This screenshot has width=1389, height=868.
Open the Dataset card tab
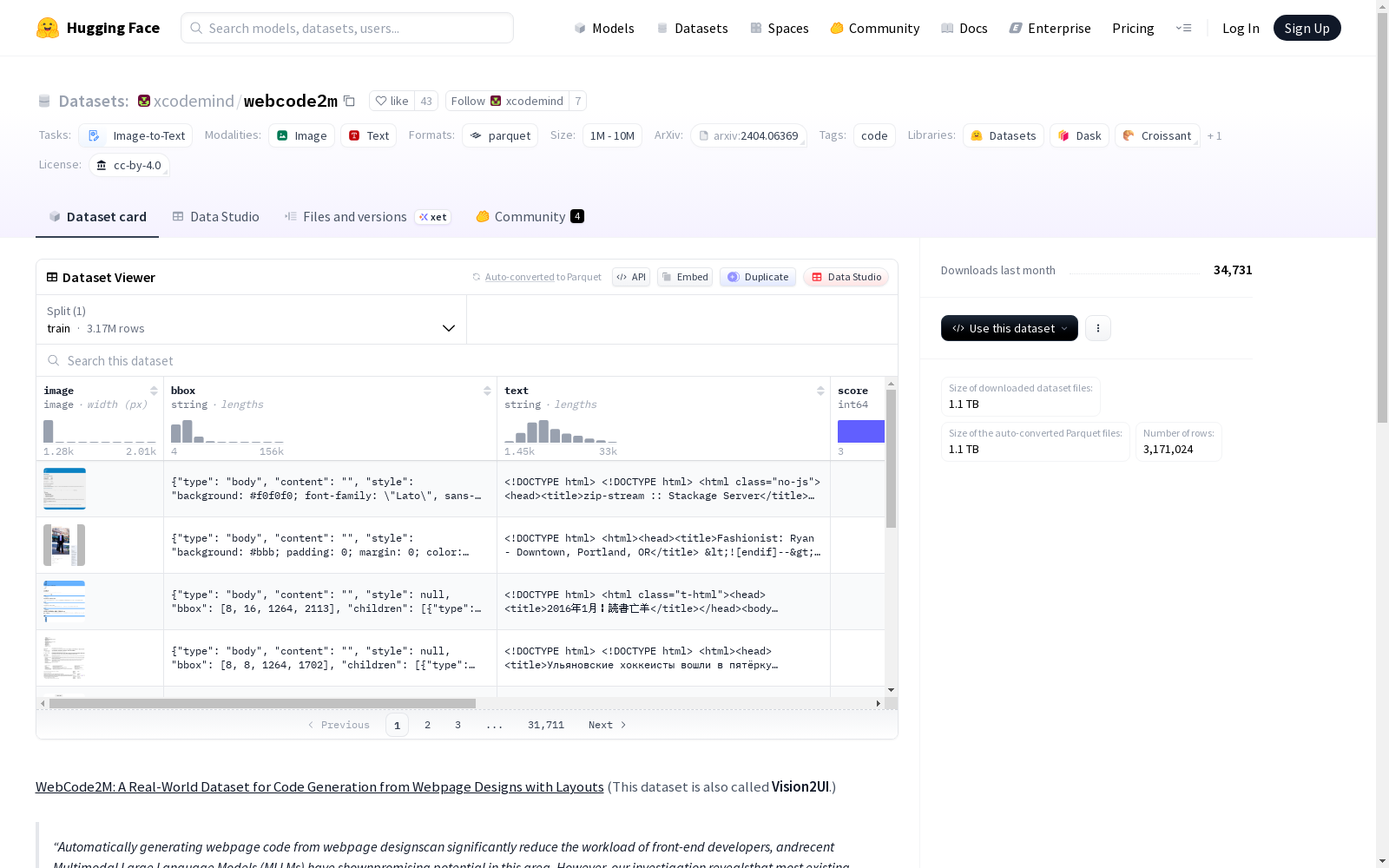tap(97, 217)
